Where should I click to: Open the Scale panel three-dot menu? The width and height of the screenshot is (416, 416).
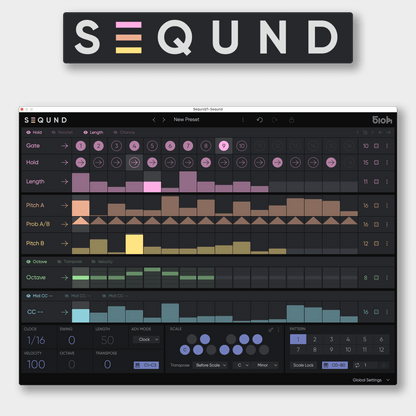[278, 330]
